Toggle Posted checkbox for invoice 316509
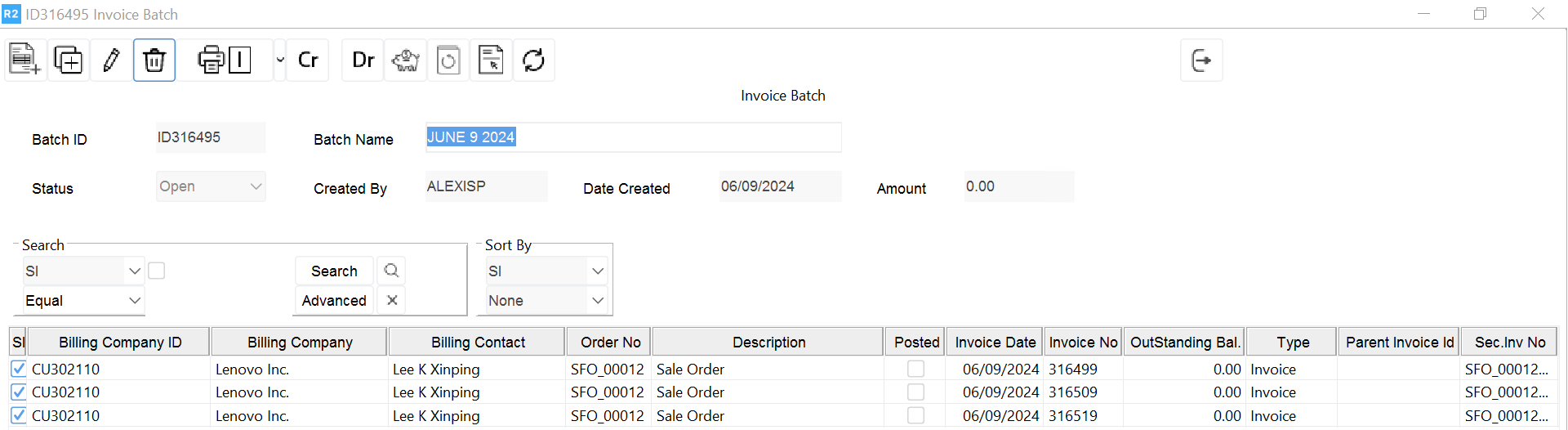The width and height of the screenshot is (1568, 430). tap(915, 392)
